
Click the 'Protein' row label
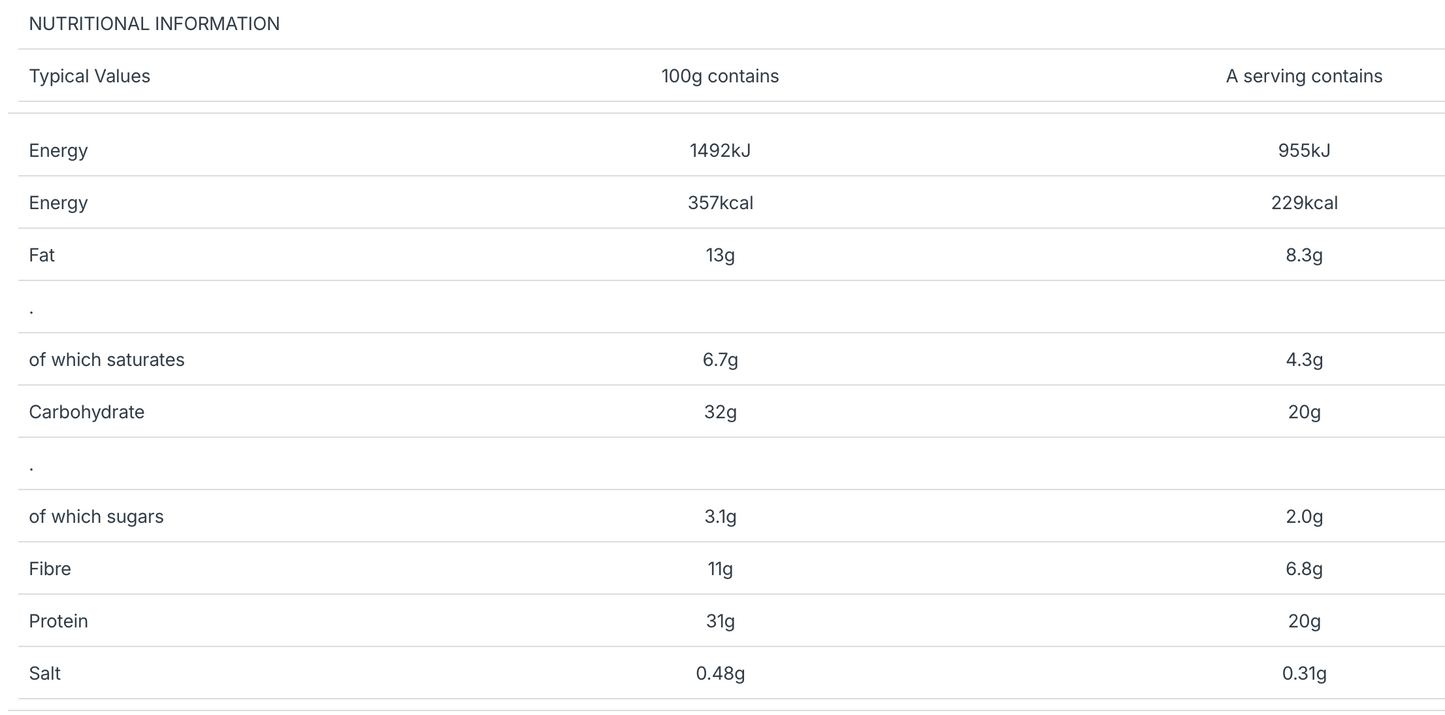click(x=58, y=621)
